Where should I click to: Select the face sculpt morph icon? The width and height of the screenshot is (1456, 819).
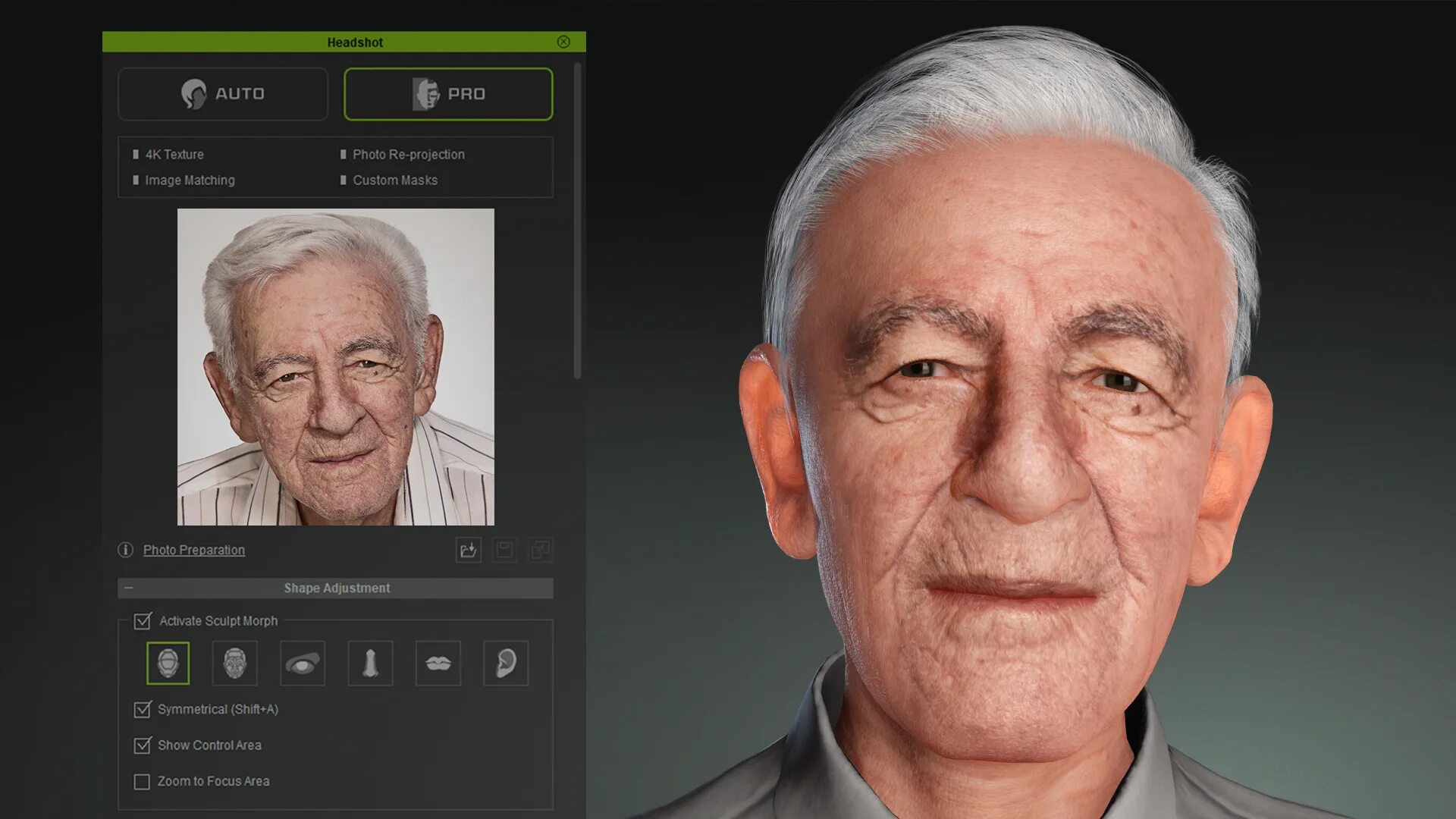pyautogui.click(x=235, y=664)
